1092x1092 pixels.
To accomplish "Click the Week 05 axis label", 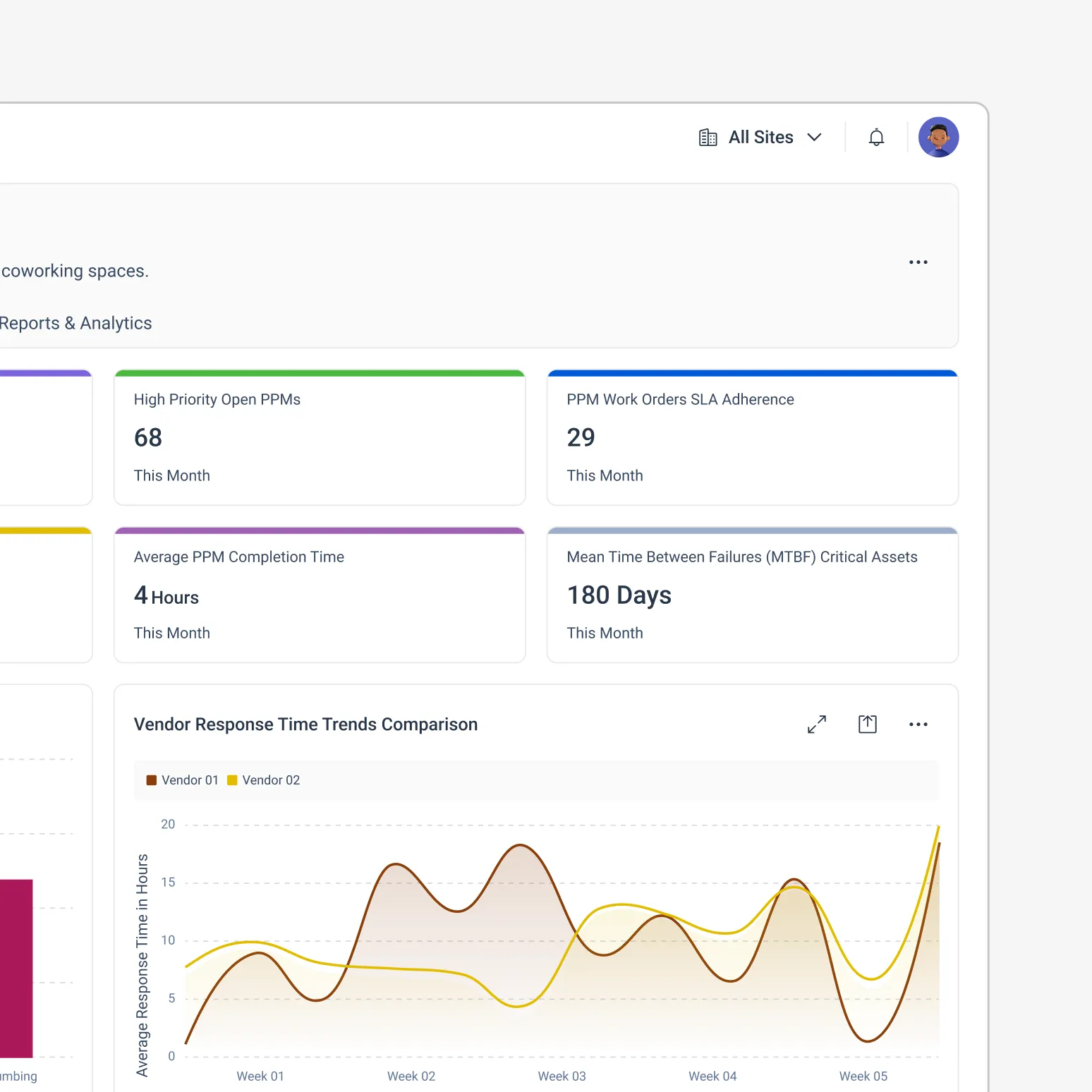I will [863, 1076].
